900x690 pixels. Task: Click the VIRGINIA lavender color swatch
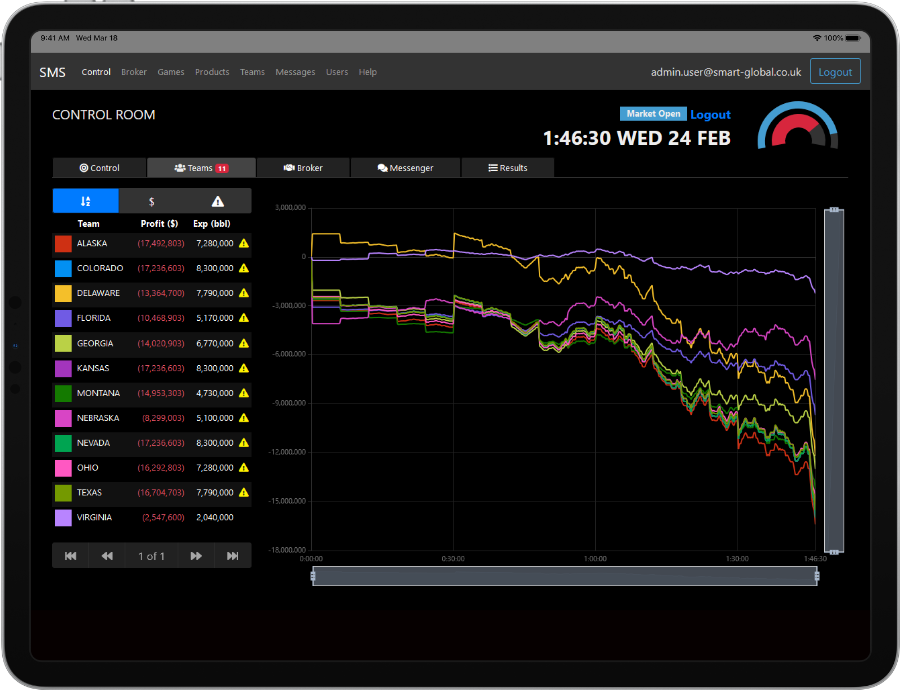[63, 518]
